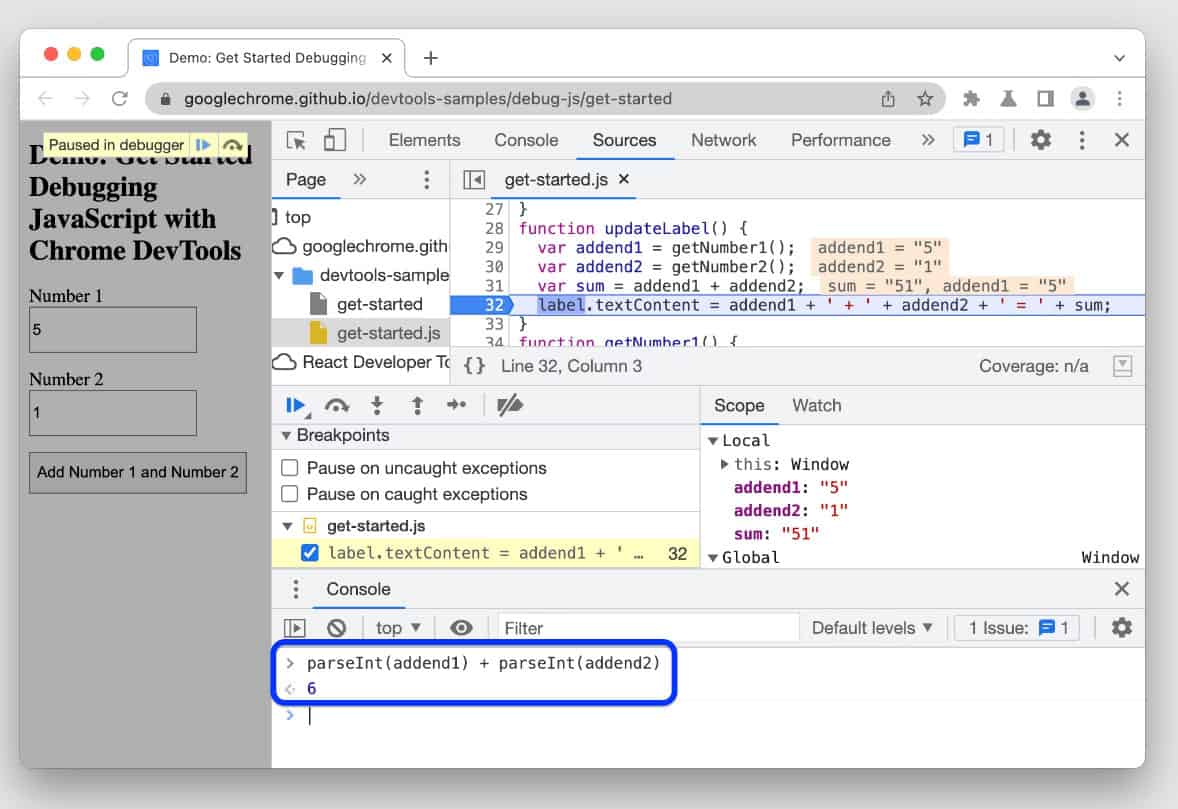
Task: Reload the page in Chrome
Action: click(x=119, y=98)
